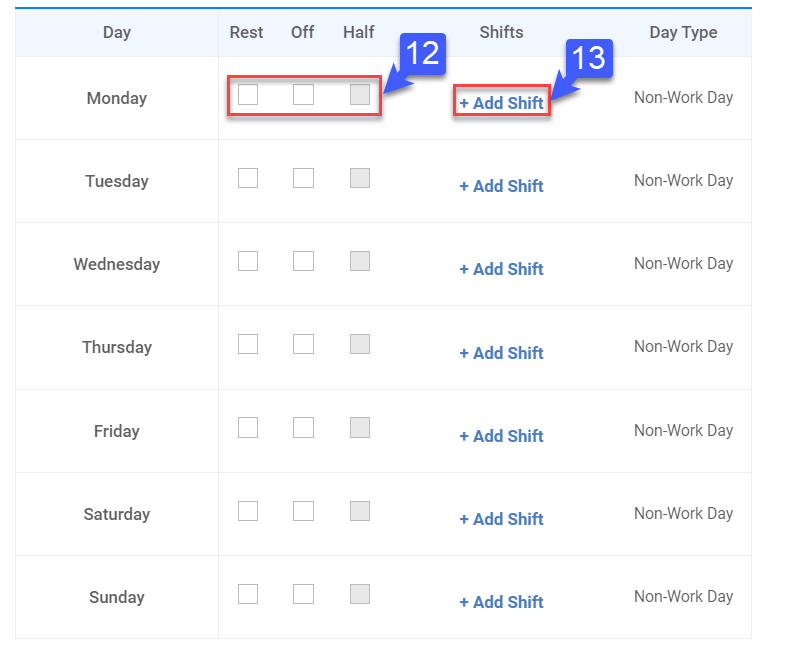This screenshot has height=651, width=790.
Task: Enable Rest for Tuesday
Action: [248, 178]
